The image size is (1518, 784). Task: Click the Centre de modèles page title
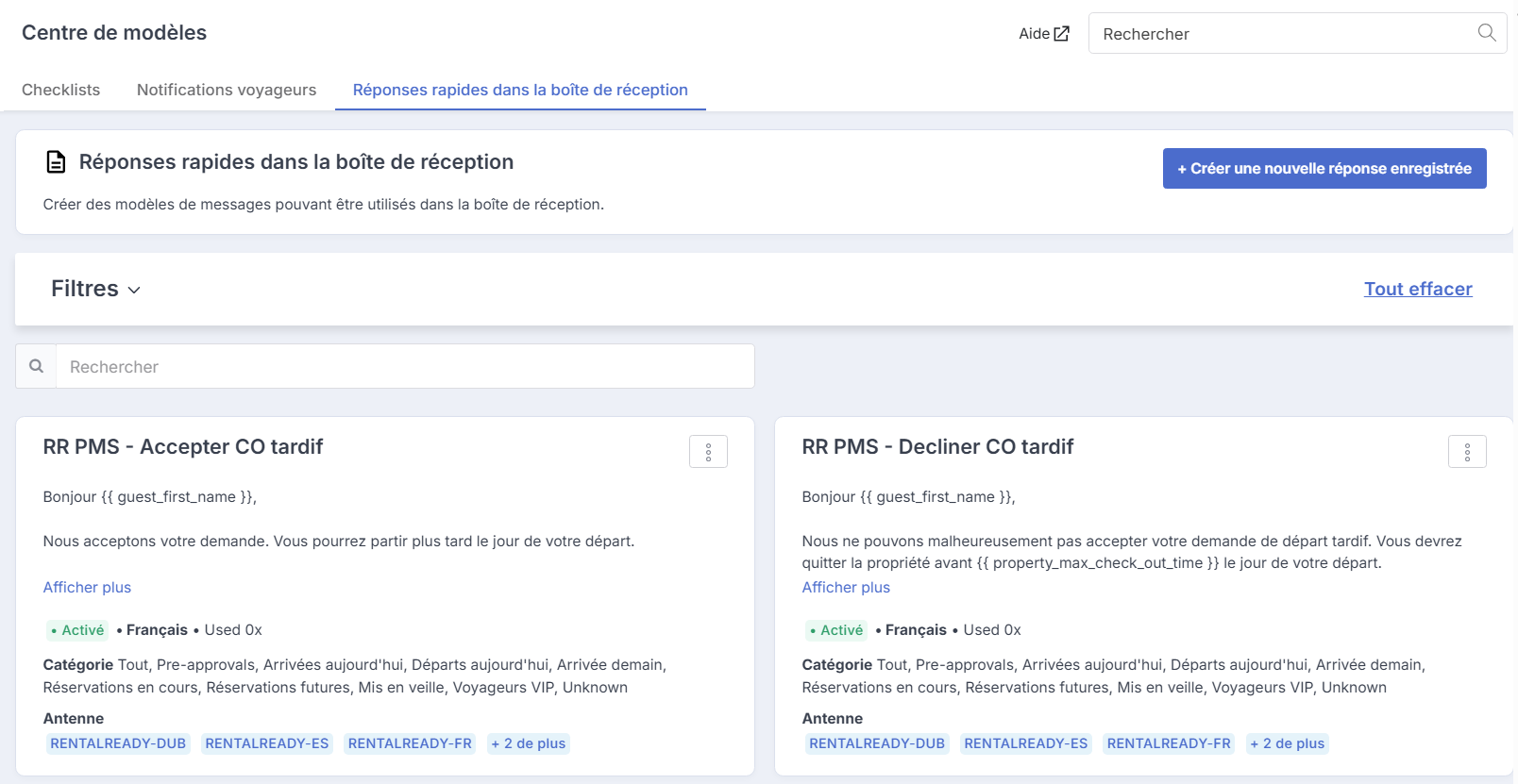click(114, 32)
